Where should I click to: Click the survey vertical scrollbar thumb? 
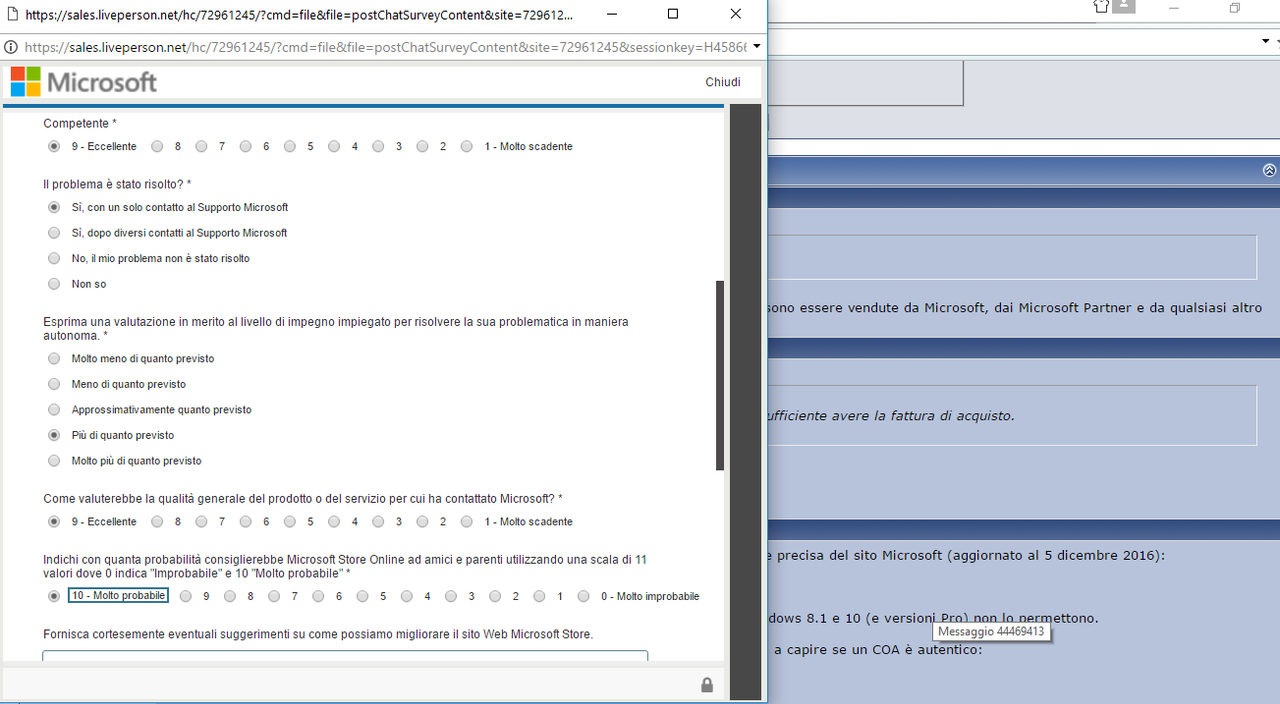pyautogui.click(x=720, y=375)
